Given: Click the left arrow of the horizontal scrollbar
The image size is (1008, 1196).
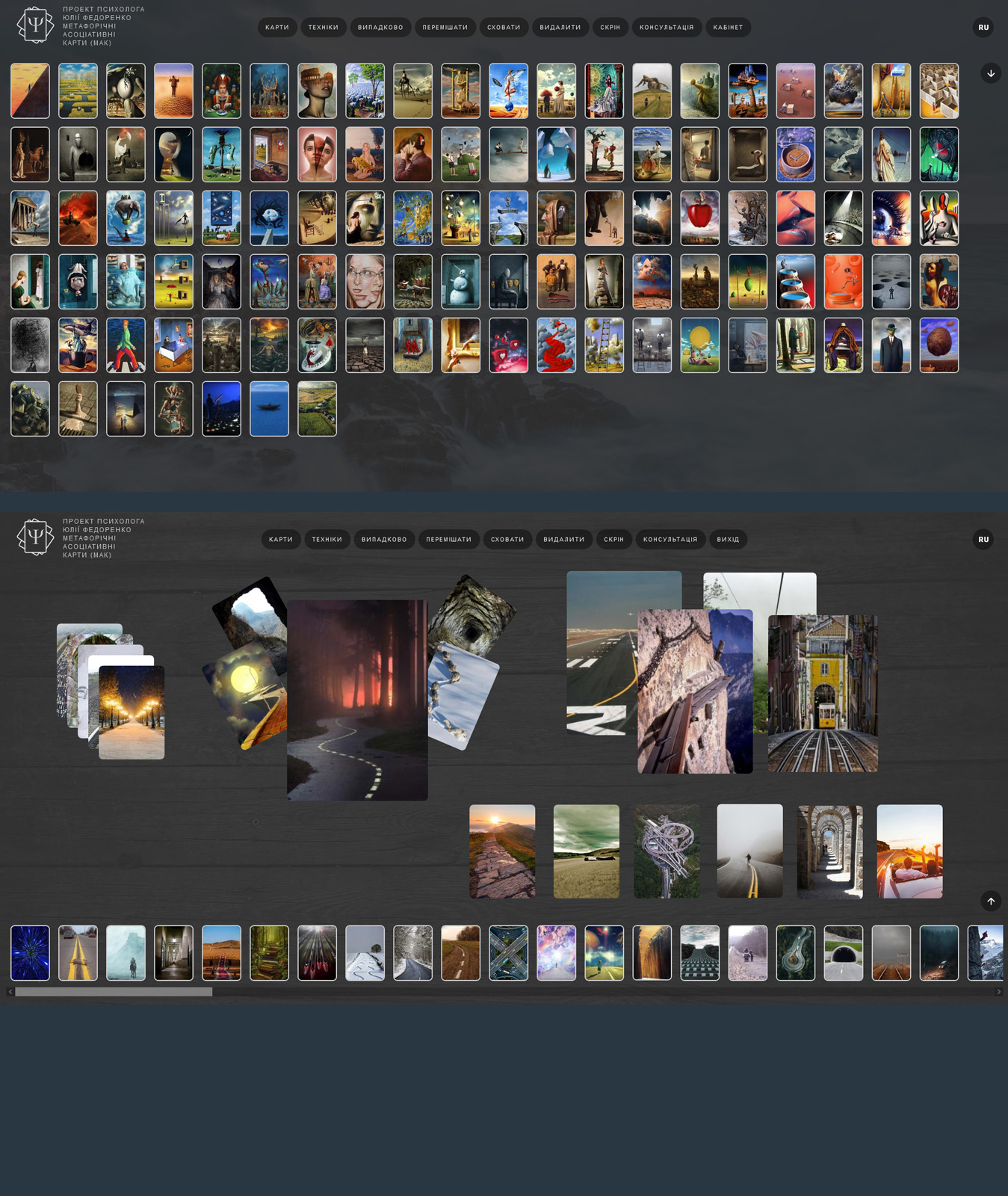Looking at the screenshot, I should pyautogui.click(x=10, y=992).
